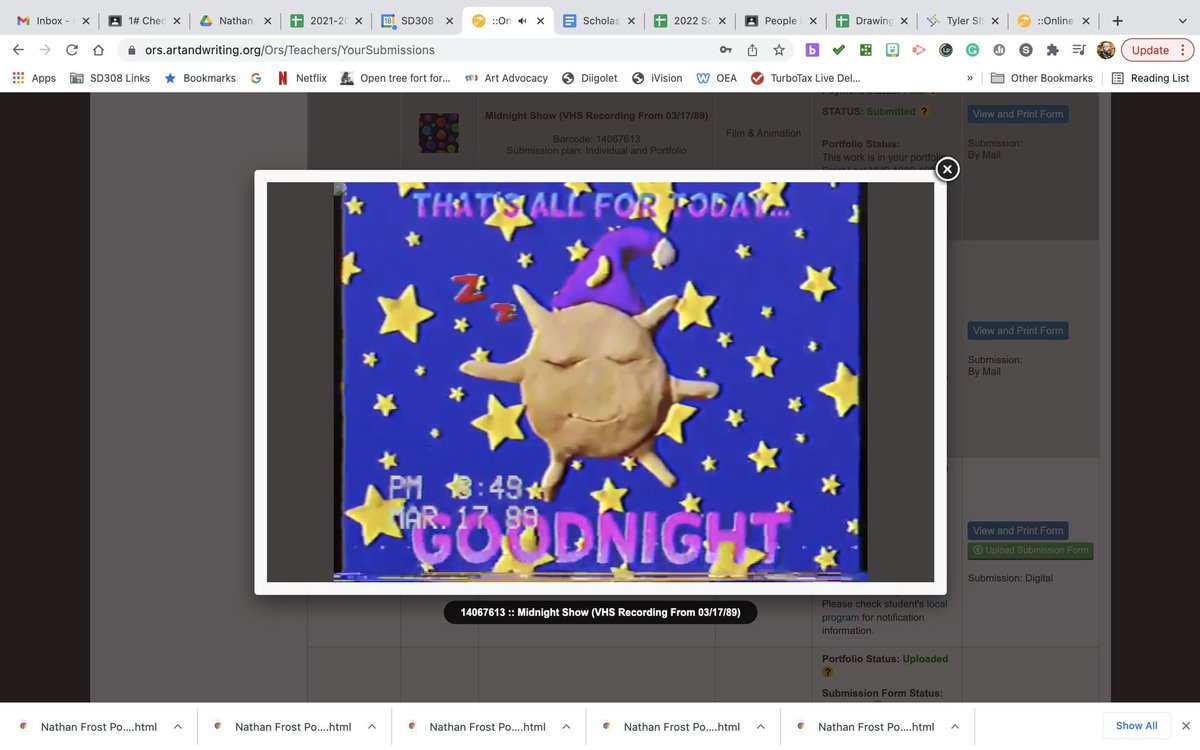
Task: Open the iVision bookmark
Action: [x=657, y=78]
